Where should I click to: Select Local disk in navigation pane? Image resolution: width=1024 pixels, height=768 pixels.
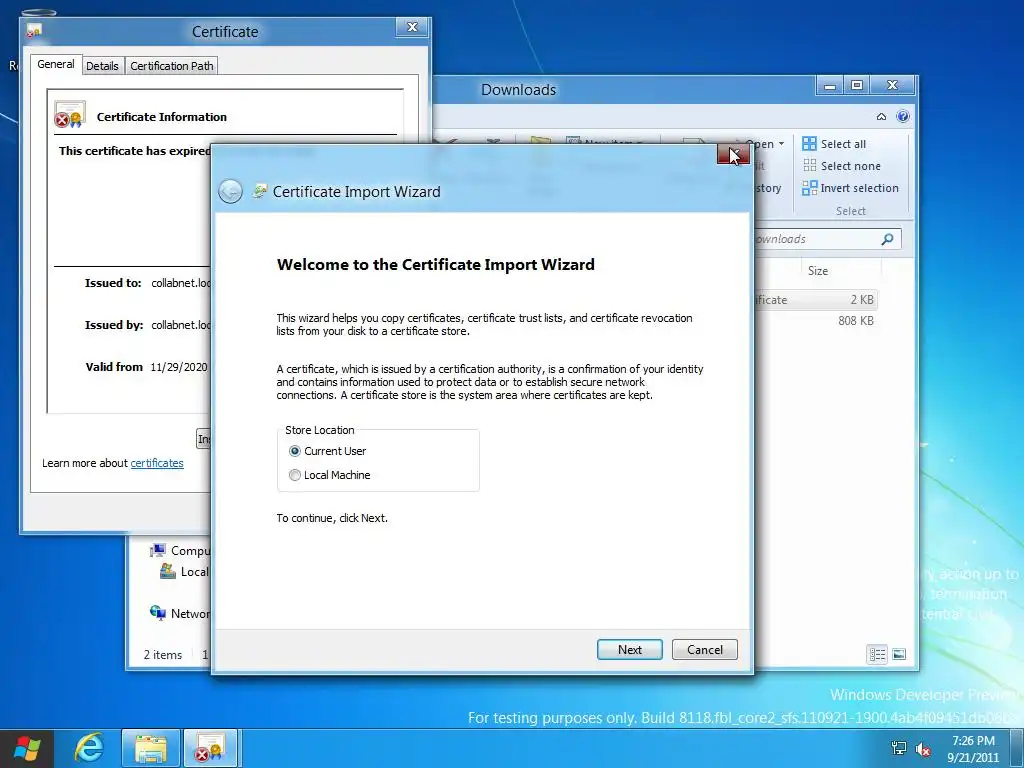click(x=185, y=571)
